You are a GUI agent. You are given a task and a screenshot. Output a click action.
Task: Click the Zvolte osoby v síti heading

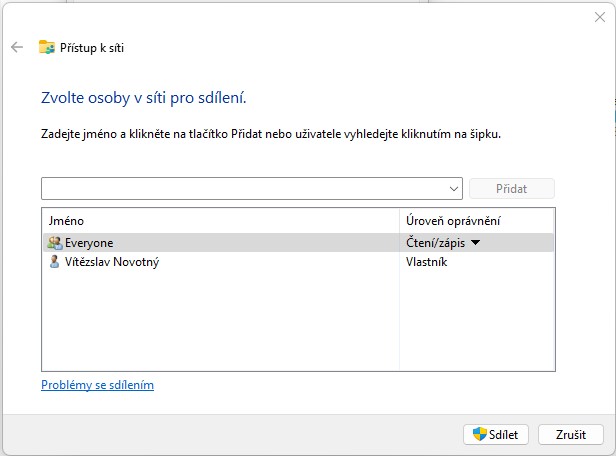(143, 98)
